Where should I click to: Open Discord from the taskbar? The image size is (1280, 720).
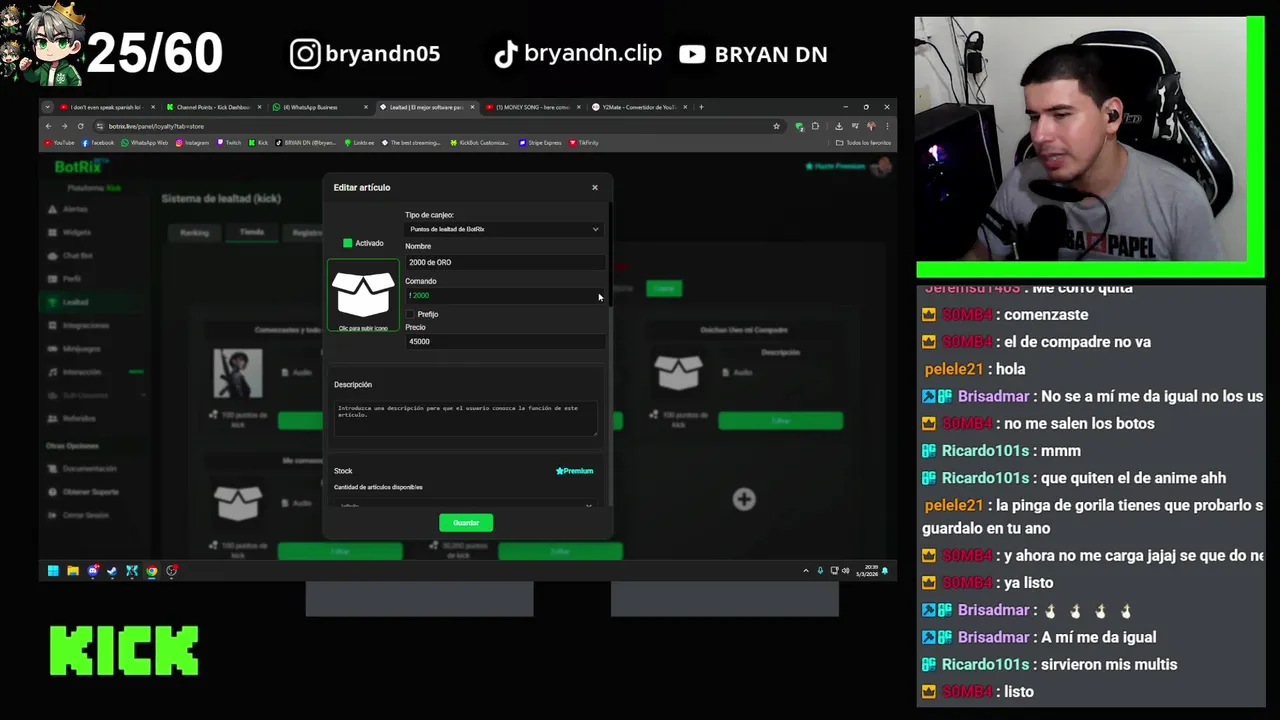tap(93, 571)
